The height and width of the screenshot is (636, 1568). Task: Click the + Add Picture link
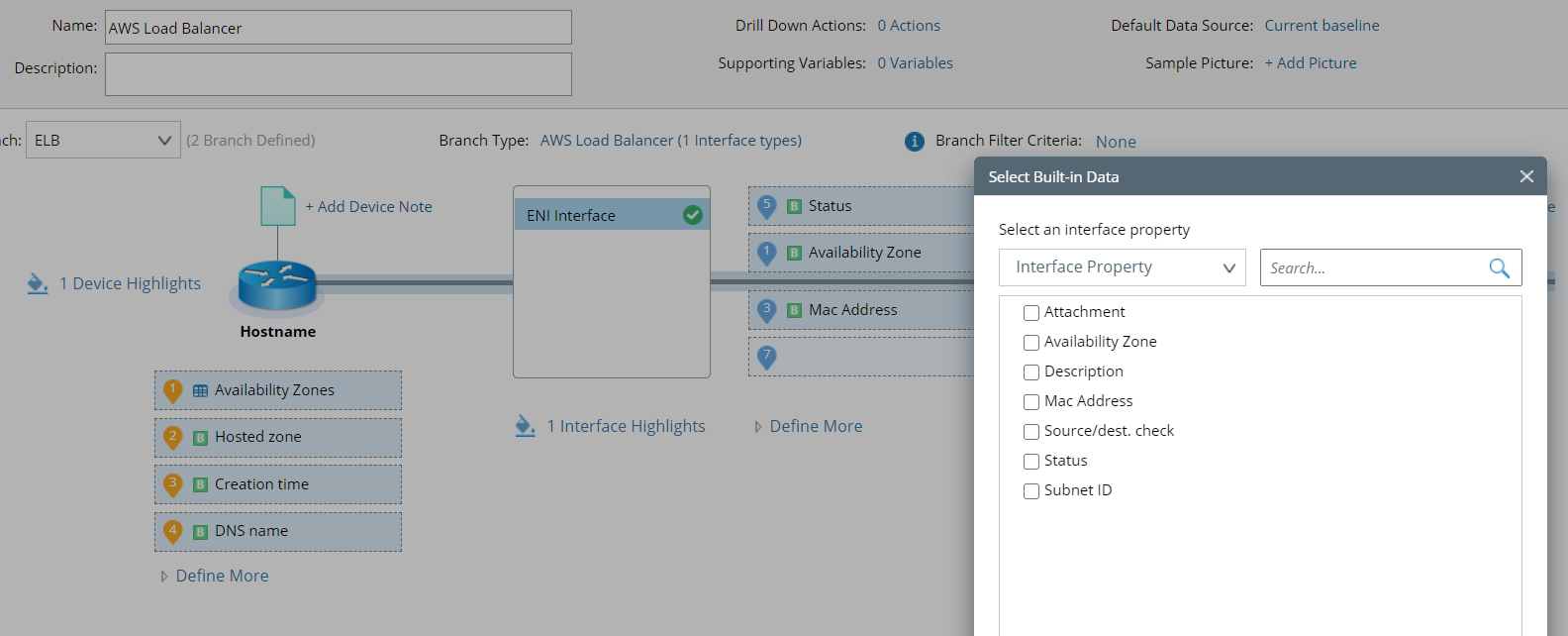[x=1311, y=63]
